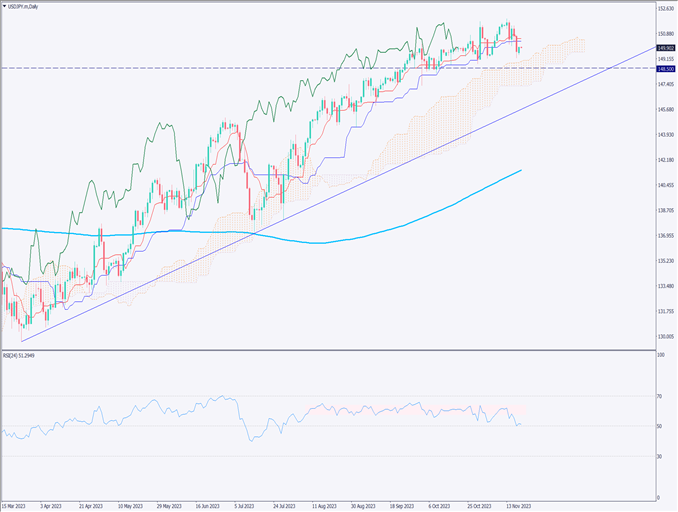The height and width of the screenshot is (512, 678).
Task: Click the 5 Jul 2023 date label
Action: (x=245, y=506)
